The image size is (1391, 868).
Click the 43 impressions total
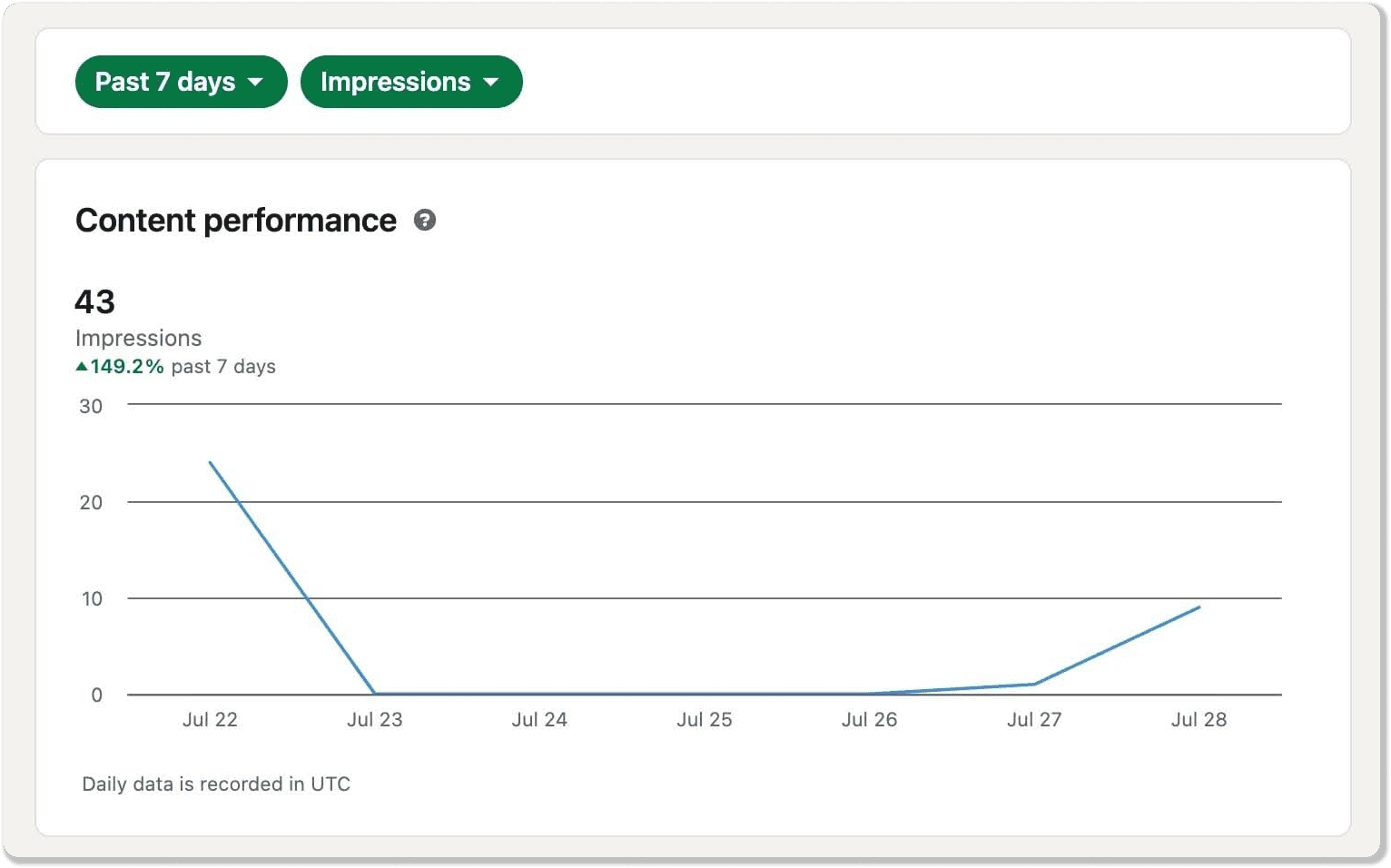click(94, 301)
